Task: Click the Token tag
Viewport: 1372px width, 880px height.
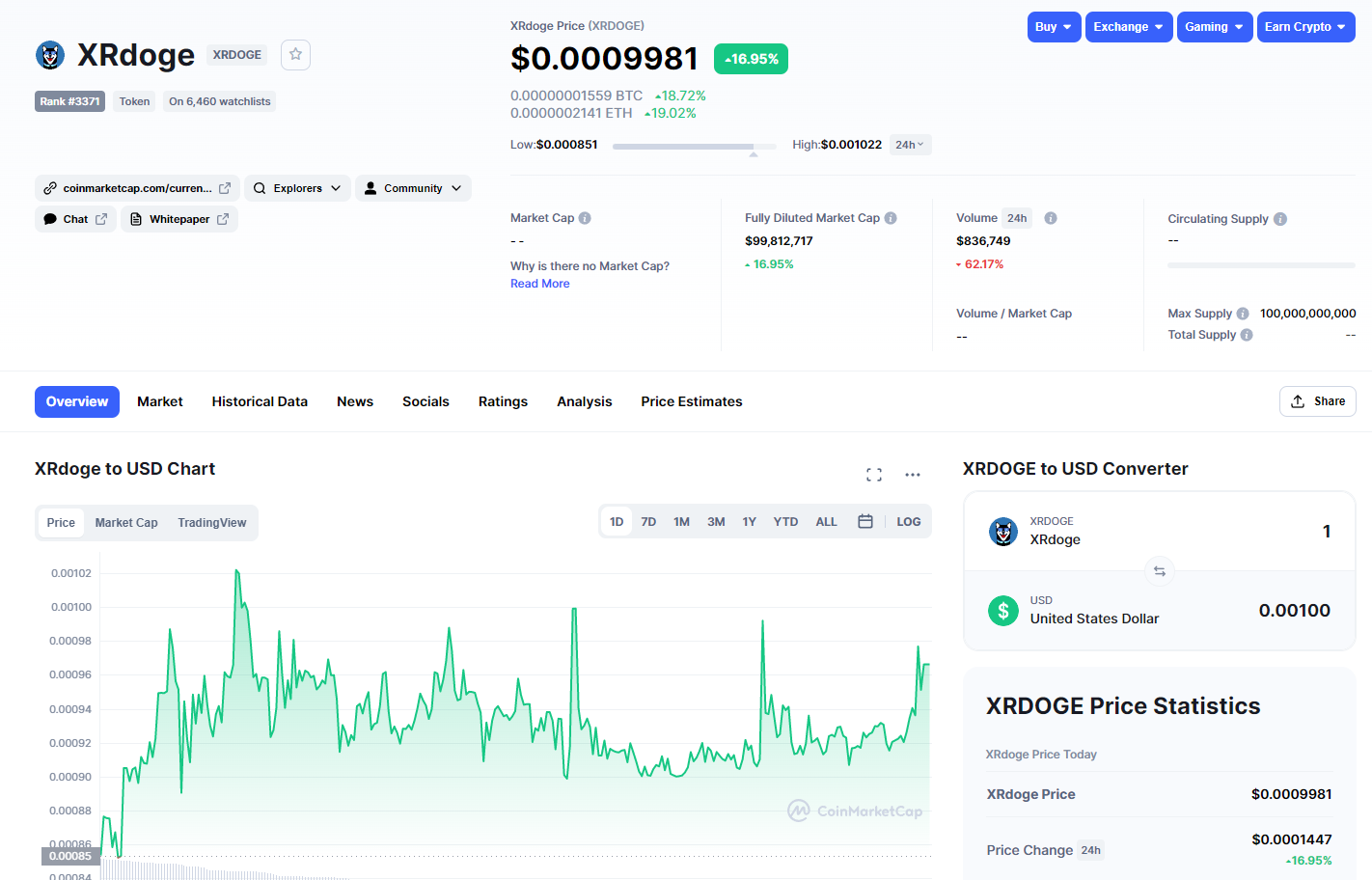Action: 134,101
